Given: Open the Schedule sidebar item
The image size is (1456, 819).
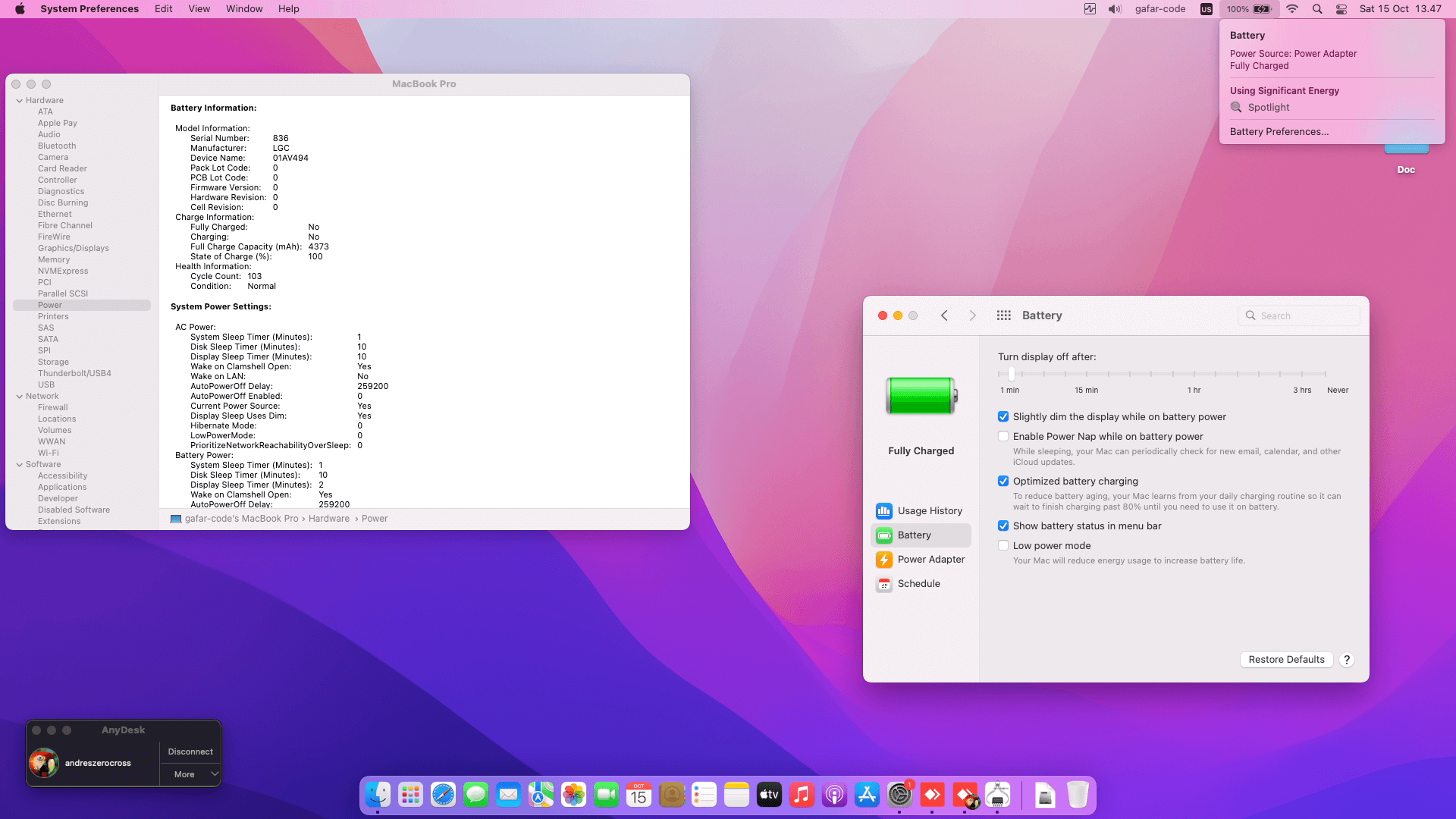Looking at the screenshot, I should (918, 584).
